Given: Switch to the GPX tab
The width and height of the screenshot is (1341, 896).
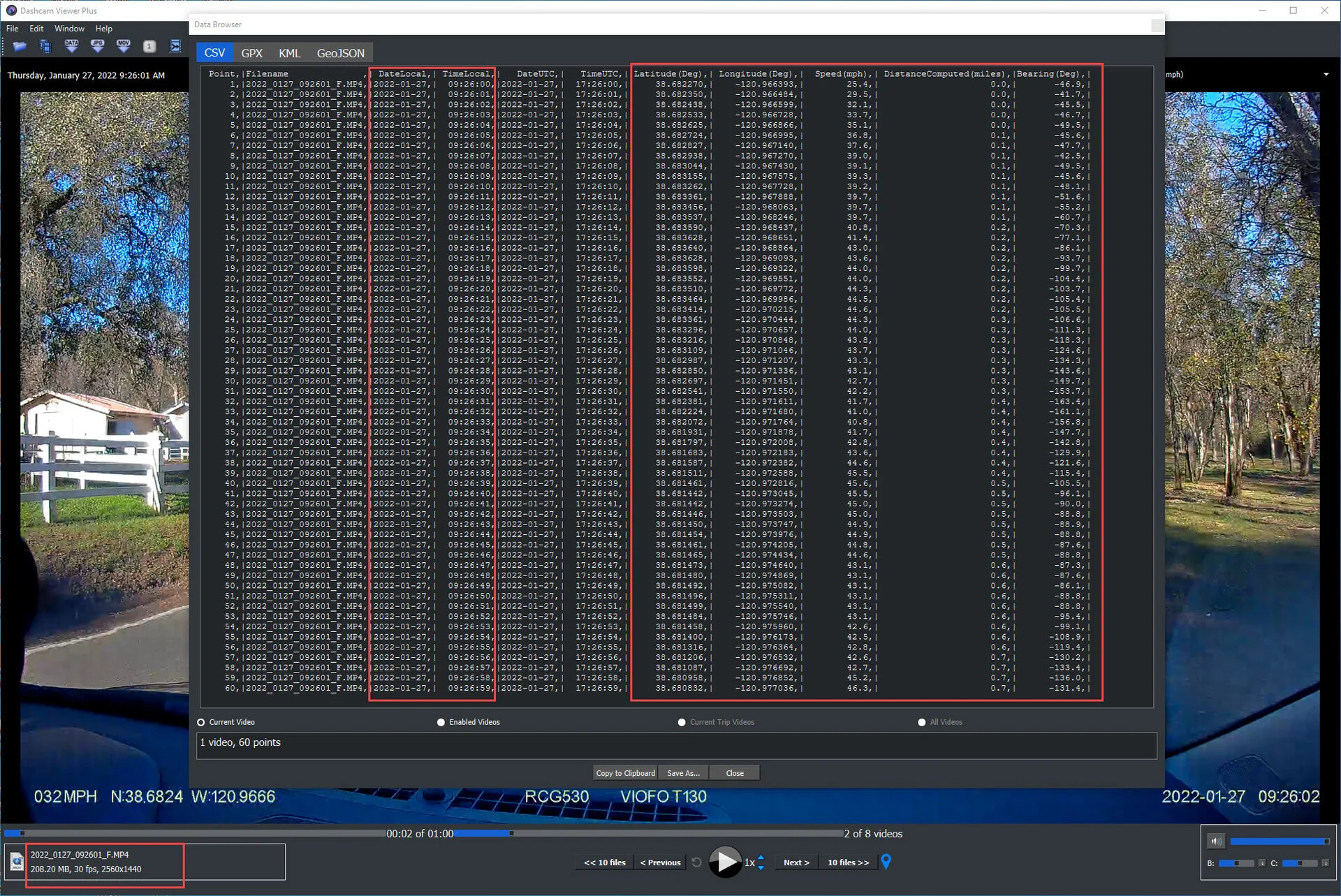Looking at the screenshot, I should pyautogui.click(x=251, y=53).
